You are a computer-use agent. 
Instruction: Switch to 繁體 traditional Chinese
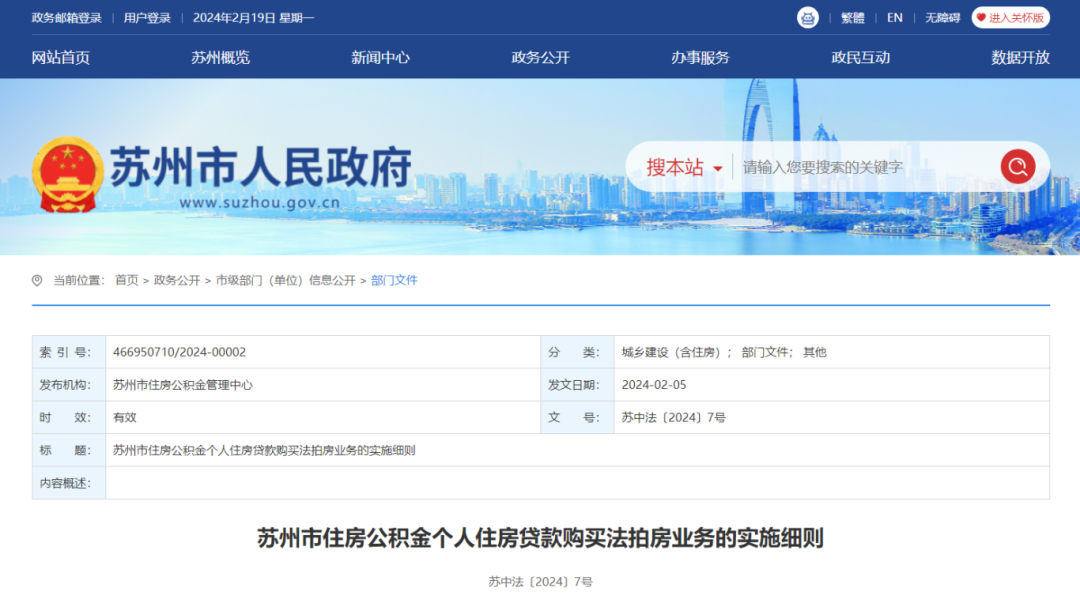point(852,18)
